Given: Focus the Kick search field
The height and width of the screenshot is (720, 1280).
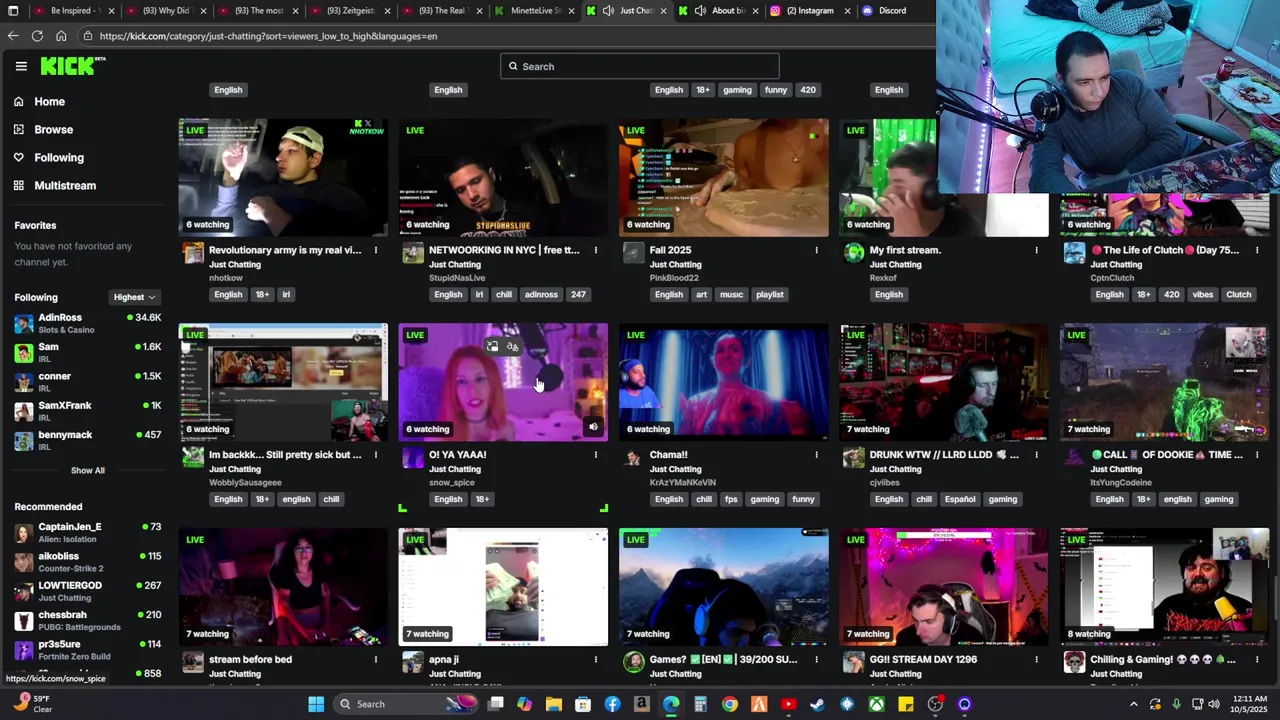Looking at the screenshot, I should tap(640, 67).
